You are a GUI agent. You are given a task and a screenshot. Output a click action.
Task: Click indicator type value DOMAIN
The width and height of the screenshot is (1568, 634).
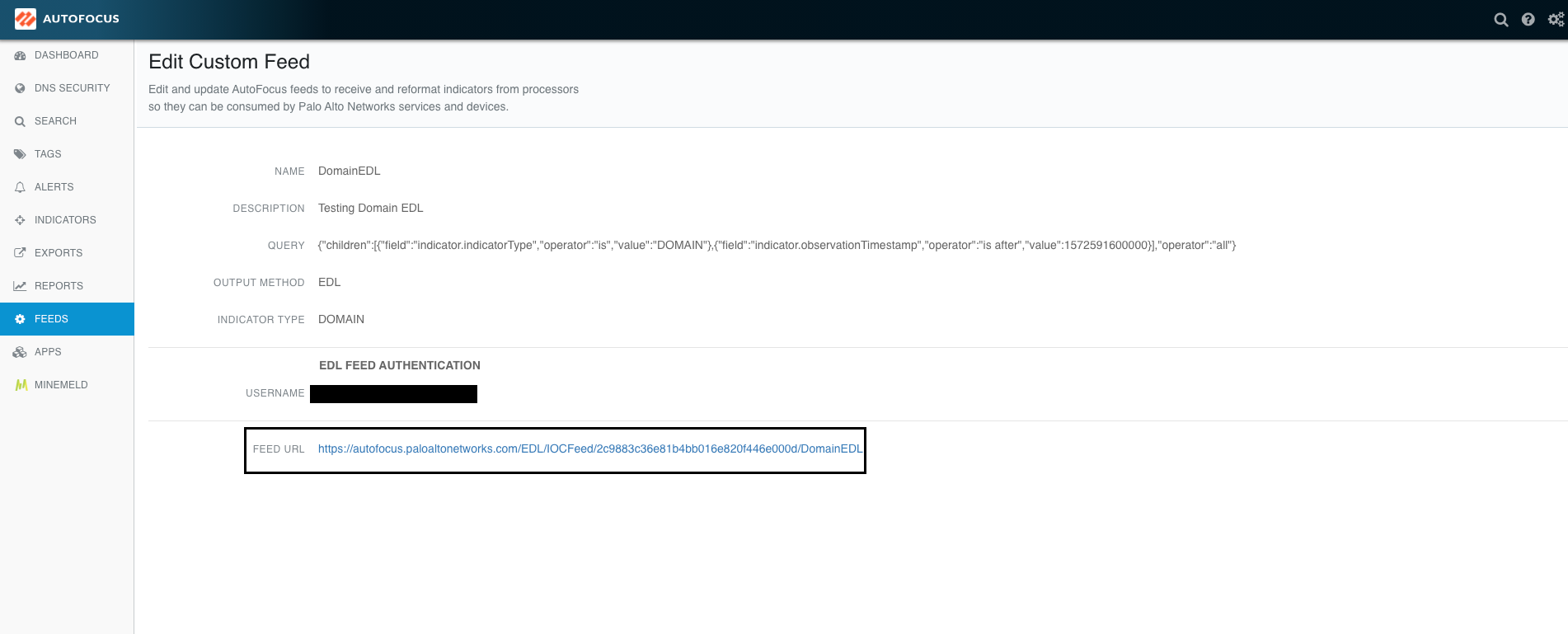pos(341,319)
